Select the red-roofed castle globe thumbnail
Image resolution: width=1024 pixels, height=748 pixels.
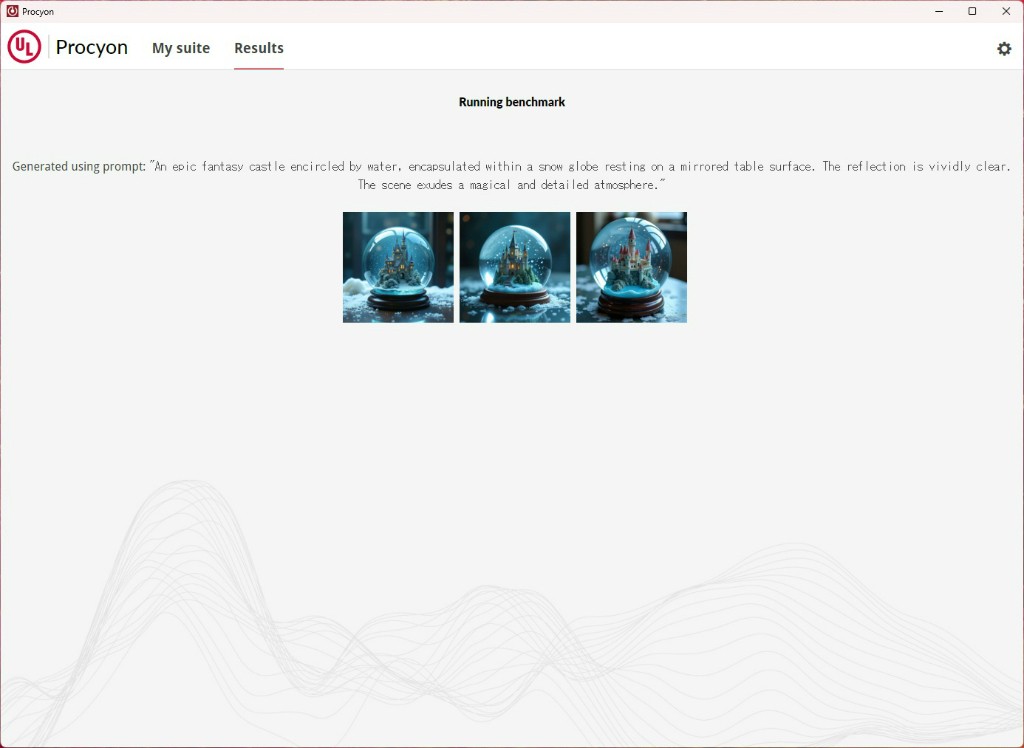(631, 267)
